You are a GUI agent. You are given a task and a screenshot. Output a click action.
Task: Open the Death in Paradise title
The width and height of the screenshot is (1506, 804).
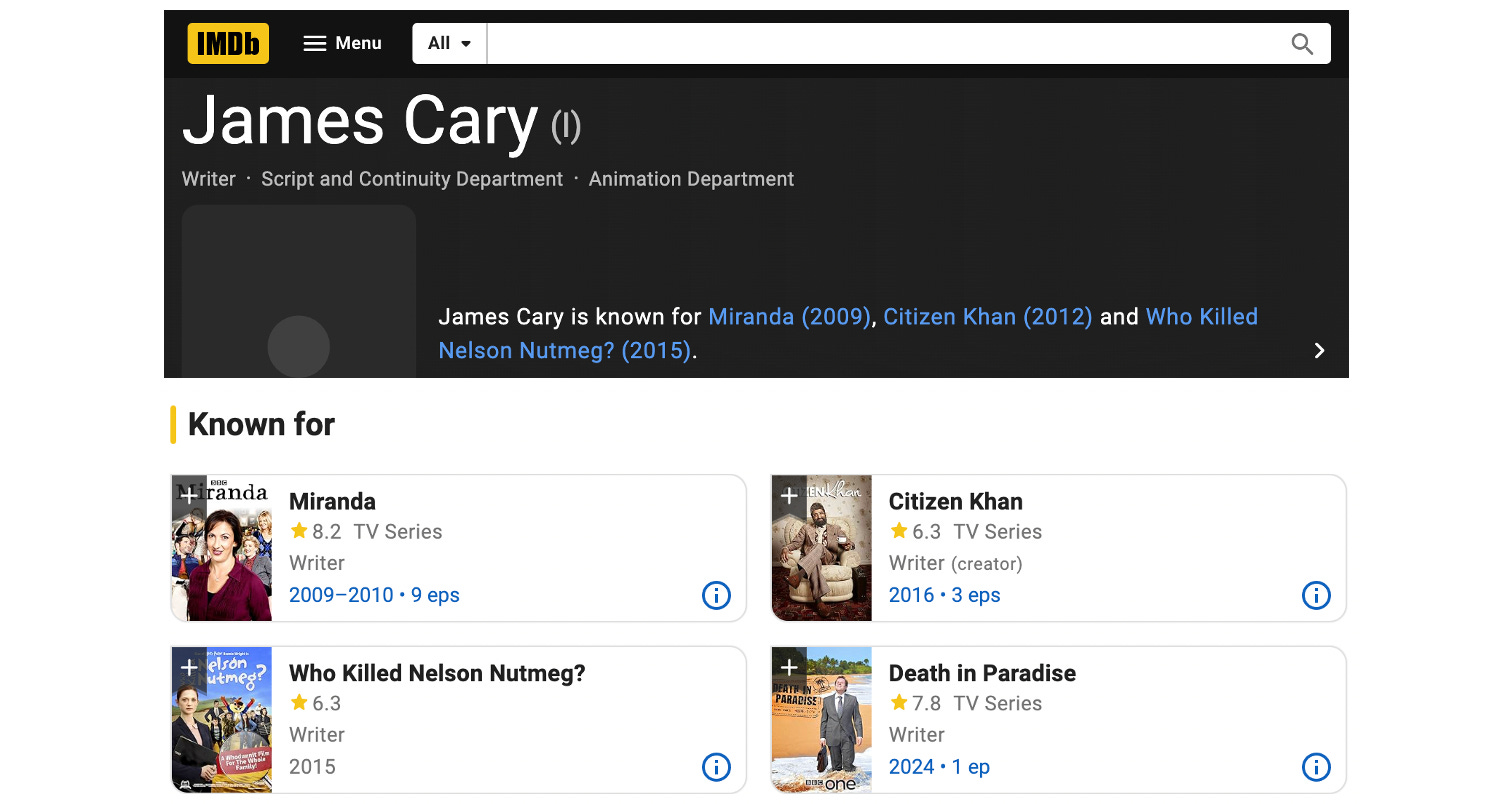982,673
